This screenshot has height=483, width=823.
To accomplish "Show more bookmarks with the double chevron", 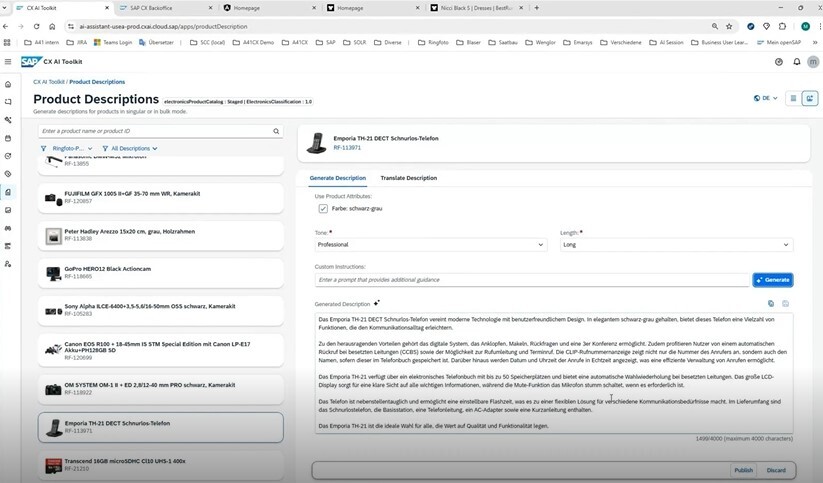I will (815, 43).
